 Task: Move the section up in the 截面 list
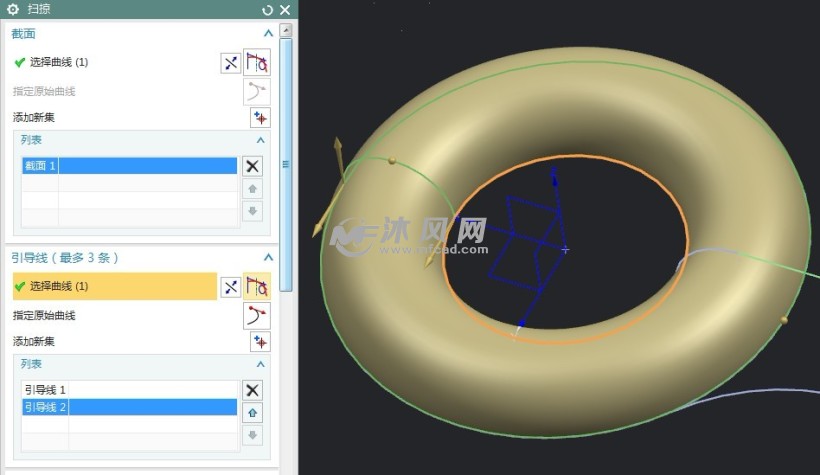(x=253, y=189)
